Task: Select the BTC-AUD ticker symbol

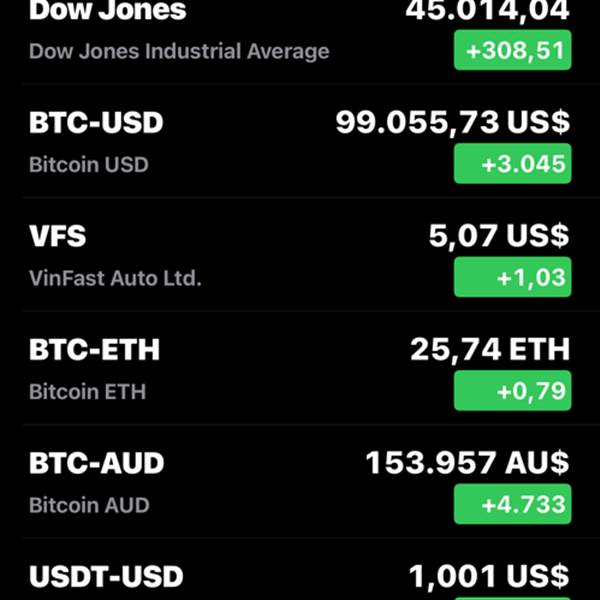Action: click(96, 463)
